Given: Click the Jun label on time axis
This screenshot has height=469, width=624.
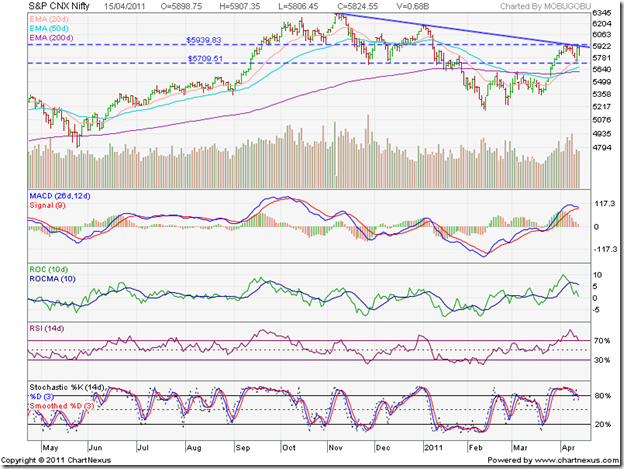Looking at the screenshot, I should (x=96, y=448).
